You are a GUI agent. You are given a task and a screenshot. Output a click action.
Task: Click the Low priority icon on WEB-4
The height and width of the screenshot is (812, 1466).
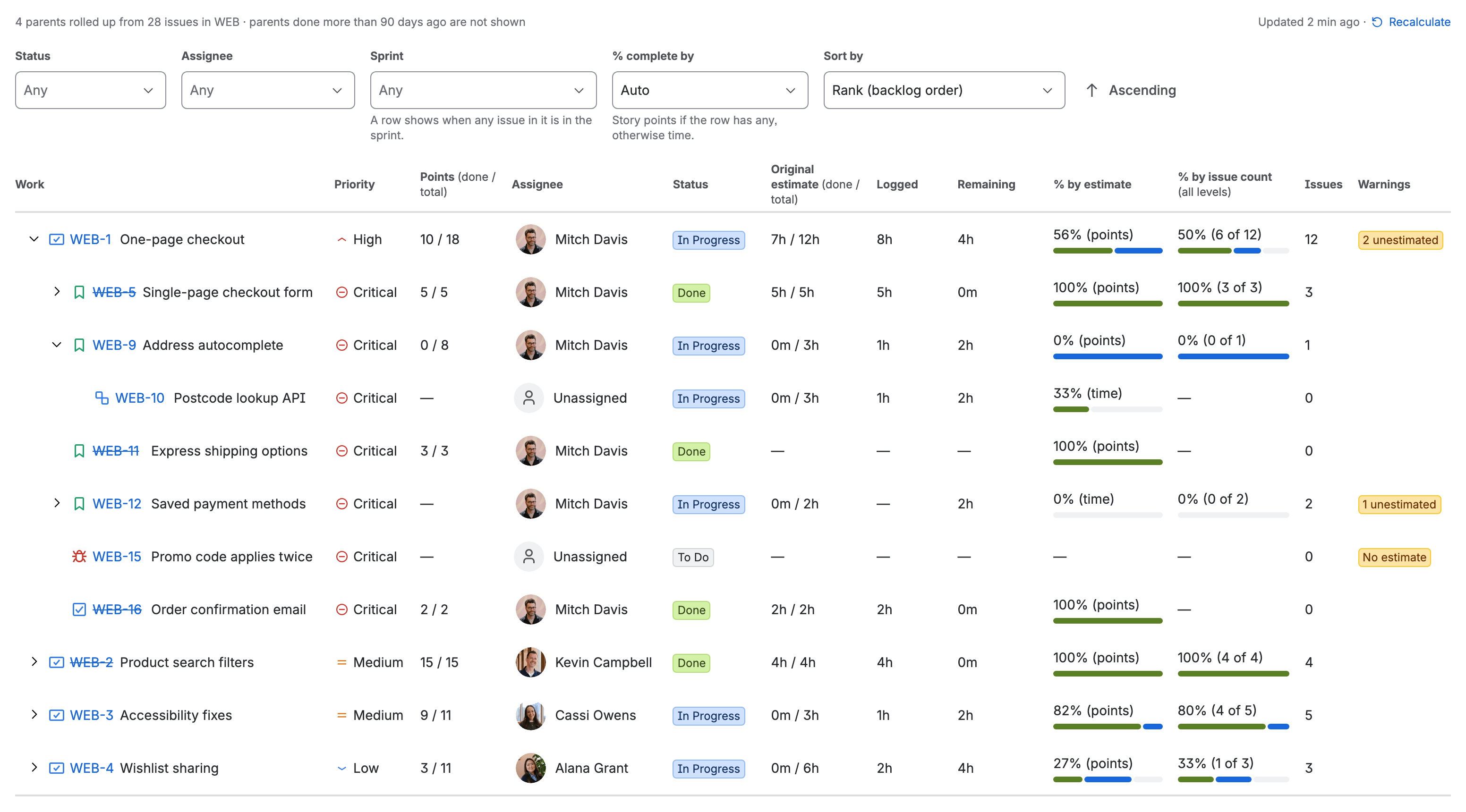341,769
